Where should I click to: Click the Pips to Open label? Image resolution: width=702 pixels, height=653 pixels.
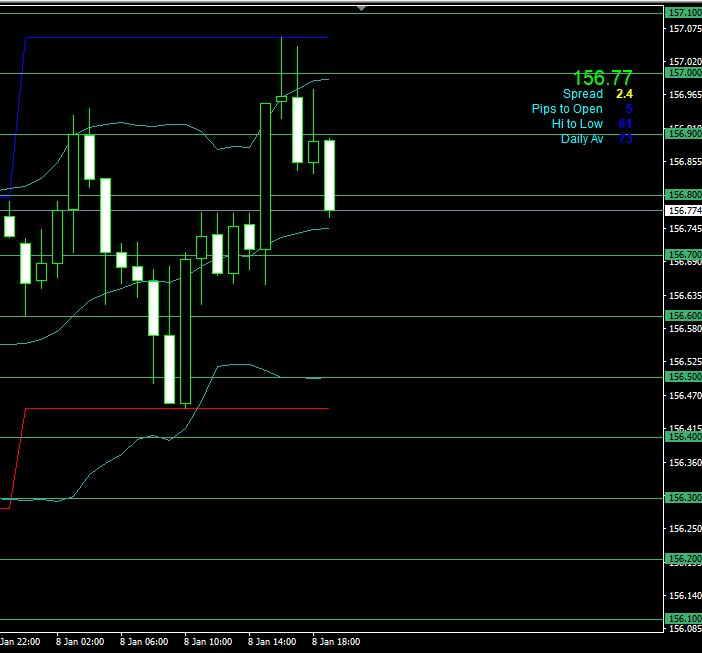[567, 109]
